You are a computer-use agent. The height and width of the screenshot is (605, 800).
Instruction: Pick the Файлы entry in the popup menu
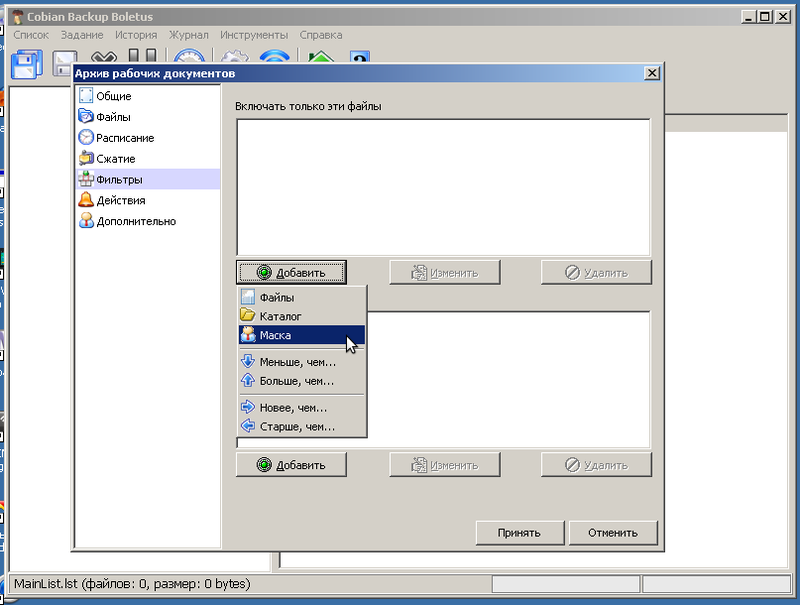[x=277, y=297]
